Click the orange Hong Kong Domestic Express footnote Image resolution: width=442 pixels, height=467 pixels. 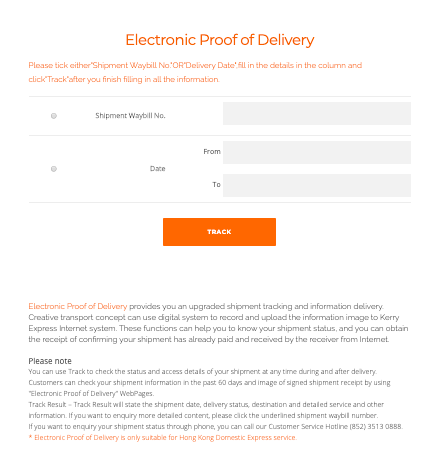coord(163,437)
